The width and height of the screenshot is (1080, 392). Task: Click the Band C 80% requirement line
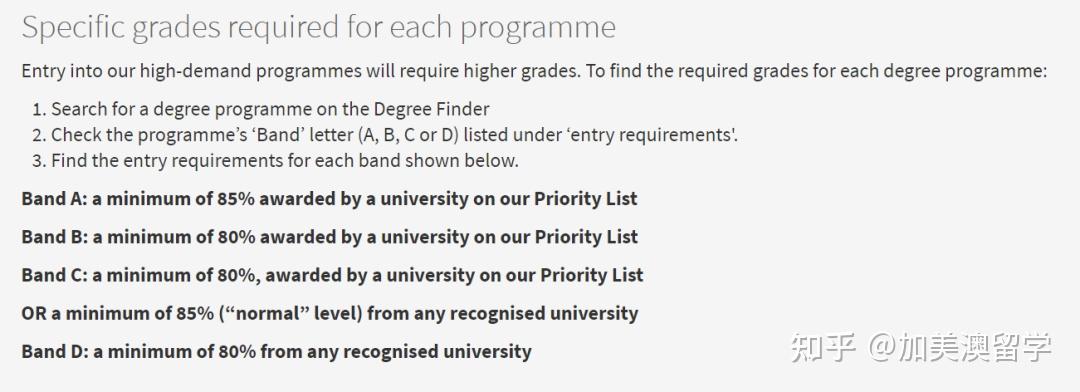332,275
